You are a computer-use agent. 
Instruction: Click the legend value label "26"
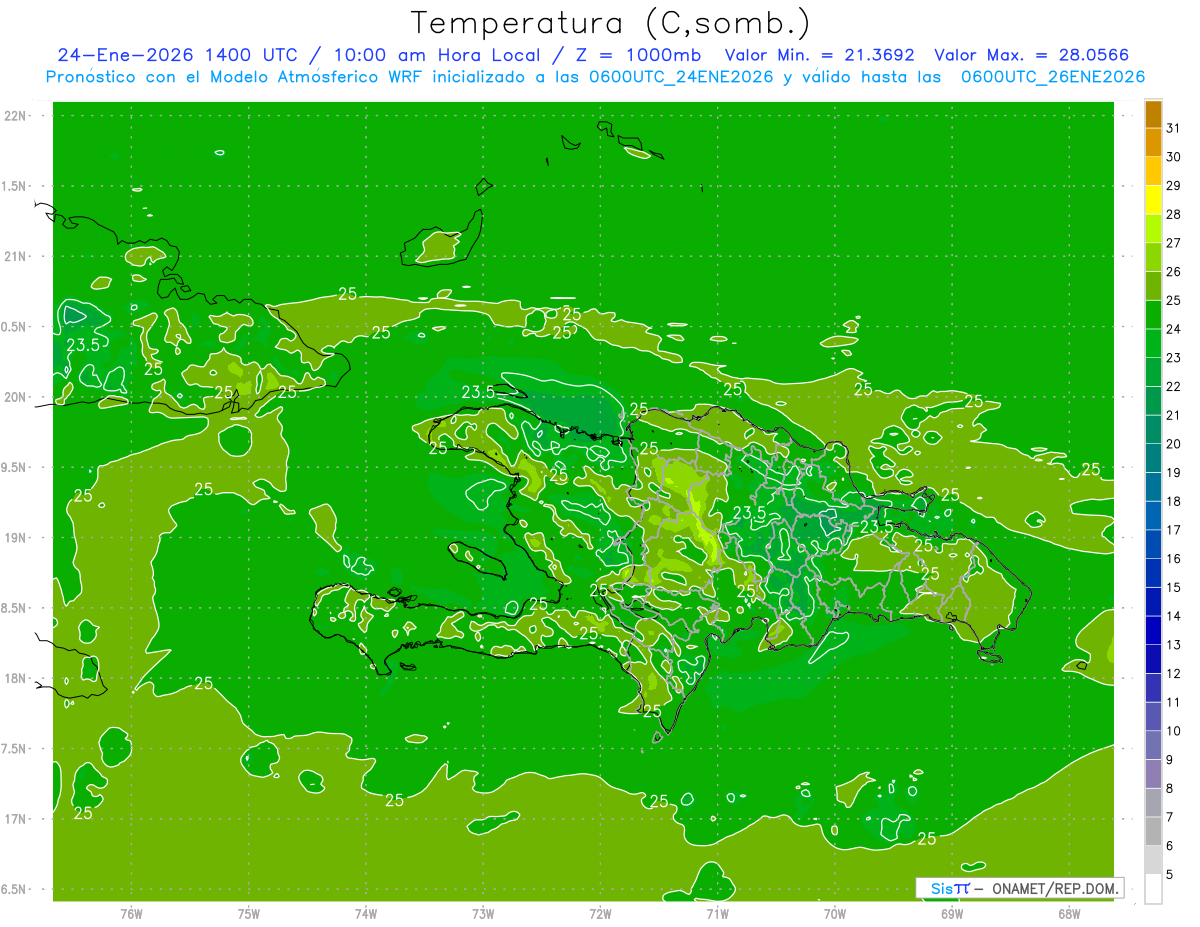pyautogui.click(x=1174, y=271)
